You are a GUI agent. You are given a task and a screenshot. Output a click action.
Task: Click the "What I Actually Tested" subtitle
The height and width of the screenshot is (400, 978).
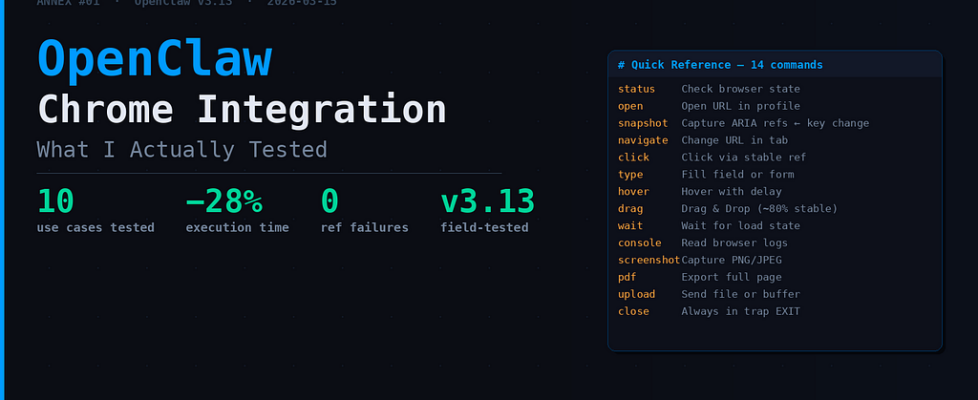click(x=182, y=150)
